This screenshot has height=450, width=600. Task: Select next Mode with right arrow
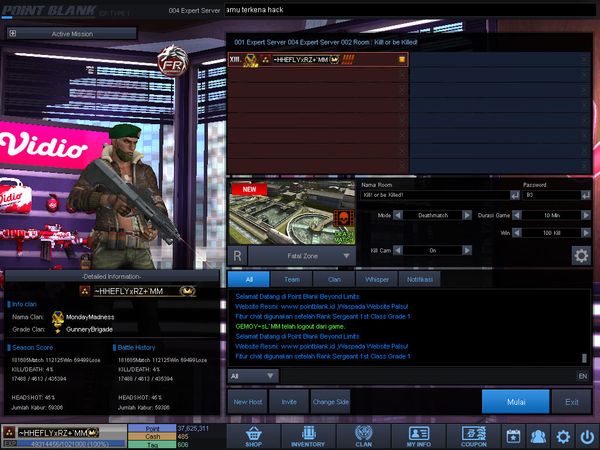(467, 215)
